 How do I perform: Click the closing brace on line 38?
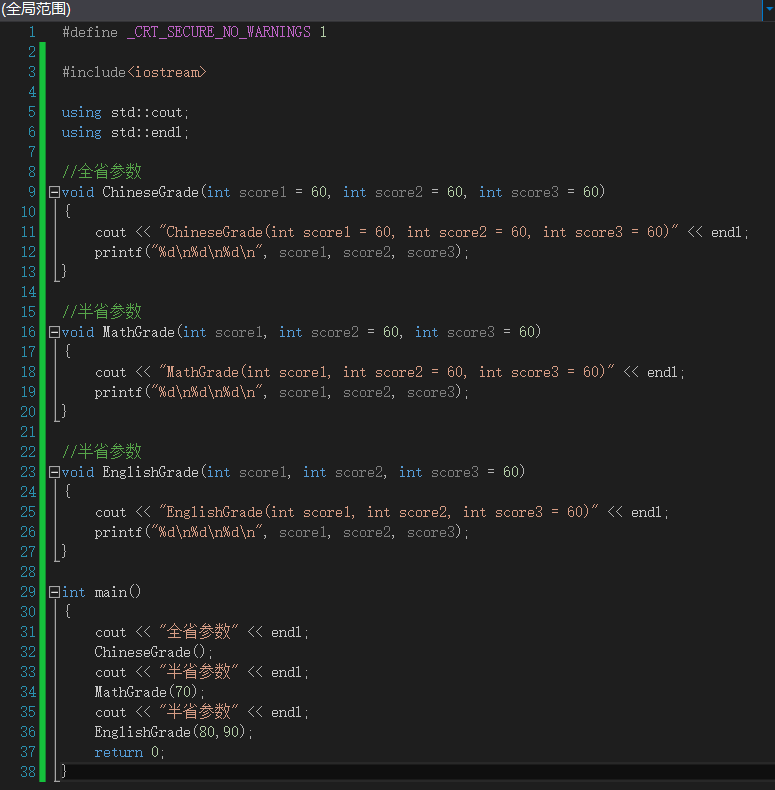[x=64, y=771]
